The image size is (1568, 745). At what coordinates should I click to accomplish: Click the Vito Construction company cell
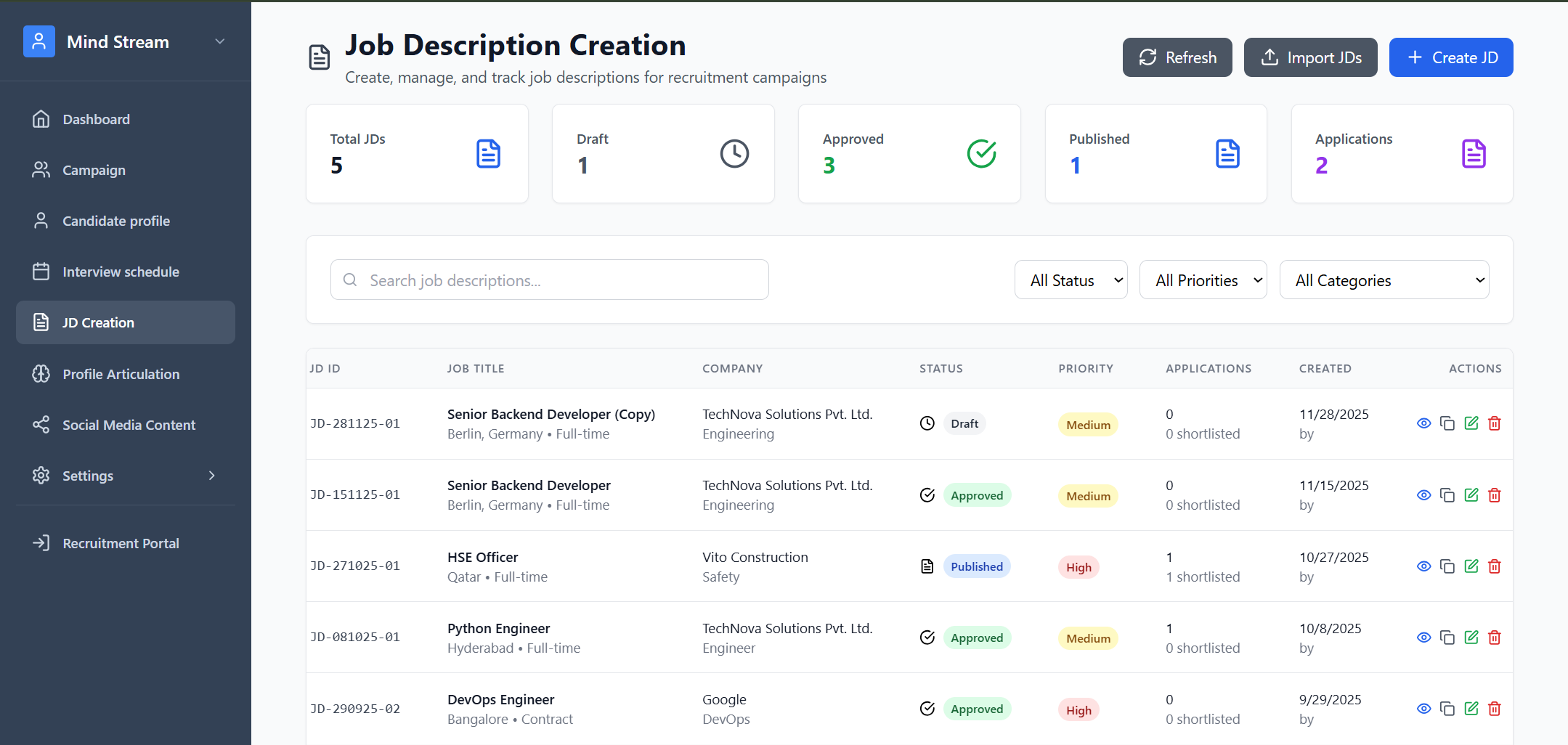click(755, 557)
